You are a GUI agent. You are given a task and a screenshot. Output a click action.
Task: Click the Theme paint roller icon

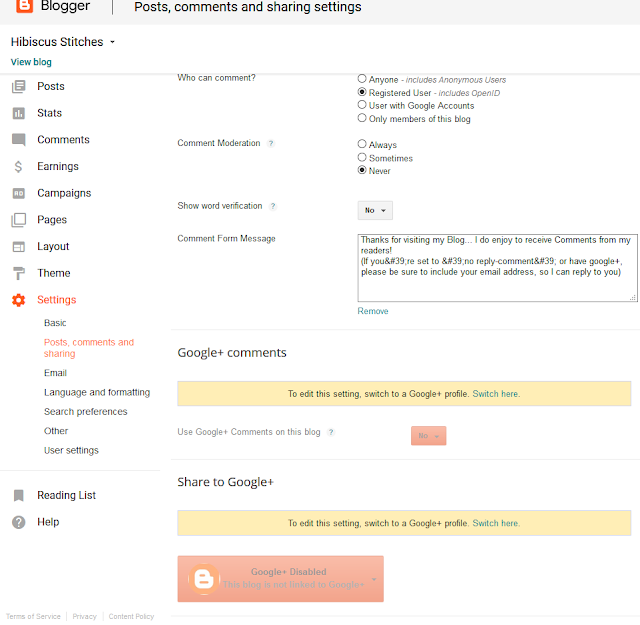[x=18, y=273]
